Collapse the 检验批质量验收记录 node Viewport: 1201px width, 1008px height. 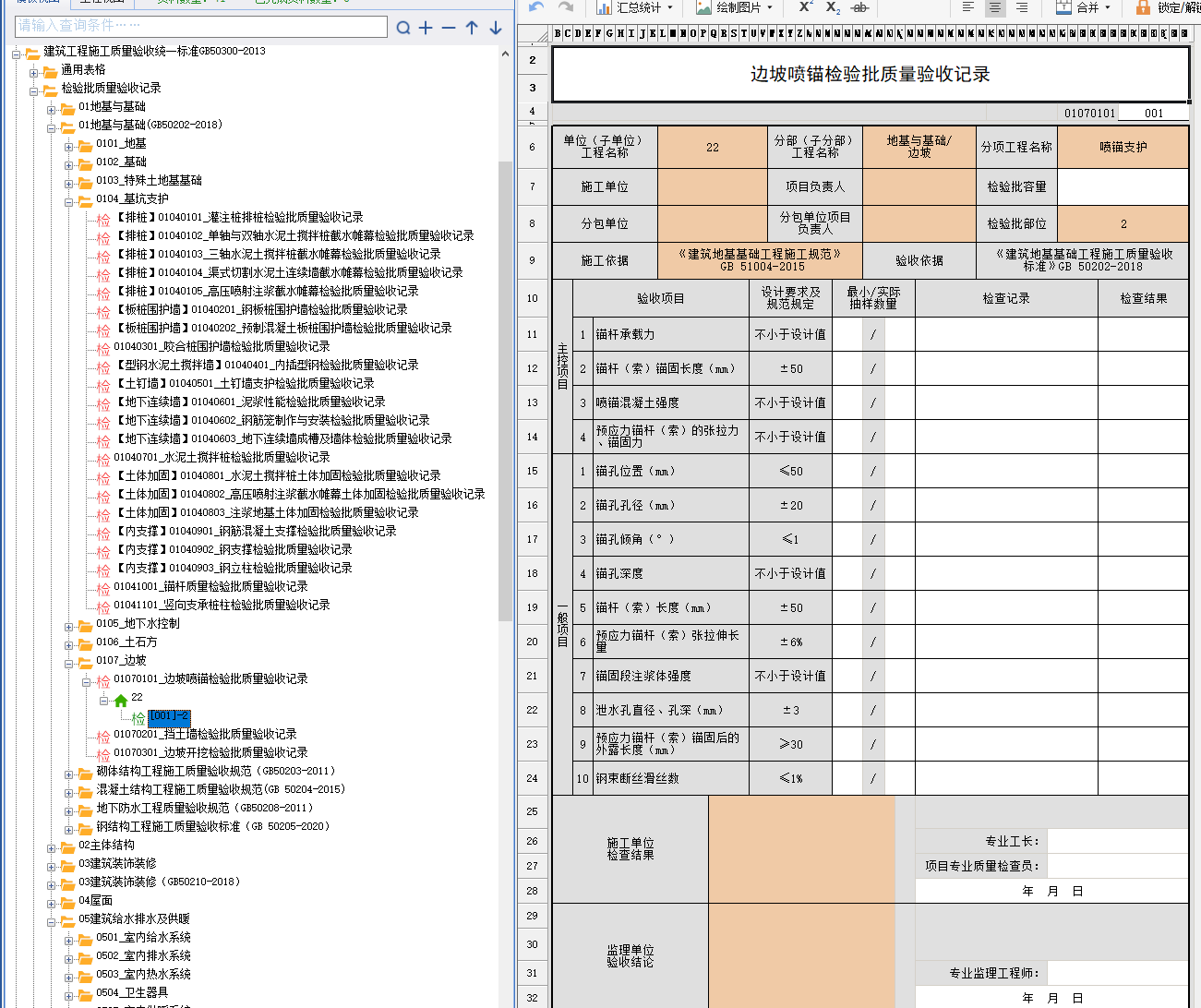34,90
